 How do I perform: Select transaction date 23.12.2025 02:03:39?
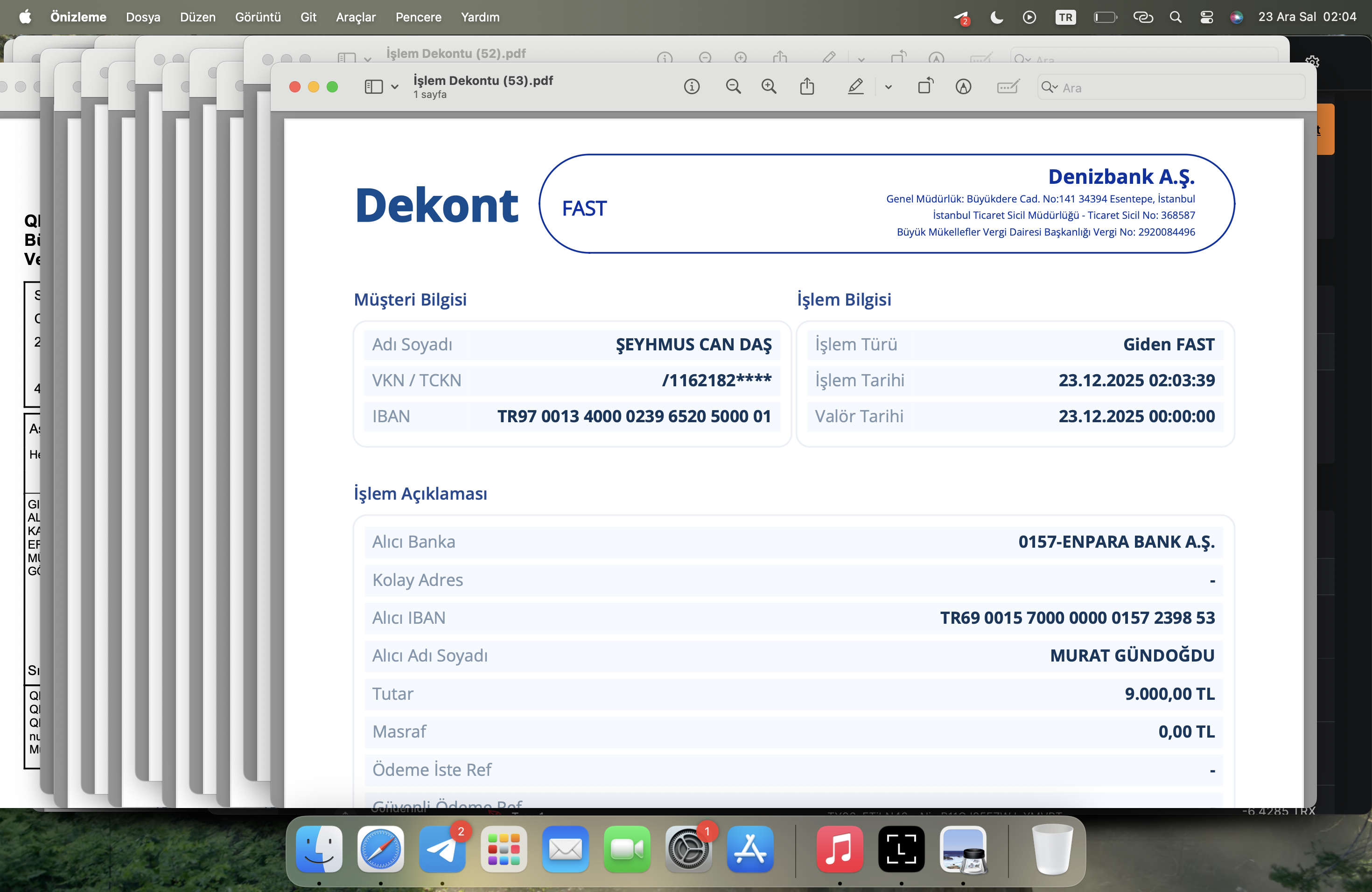tap(1137, 380)
